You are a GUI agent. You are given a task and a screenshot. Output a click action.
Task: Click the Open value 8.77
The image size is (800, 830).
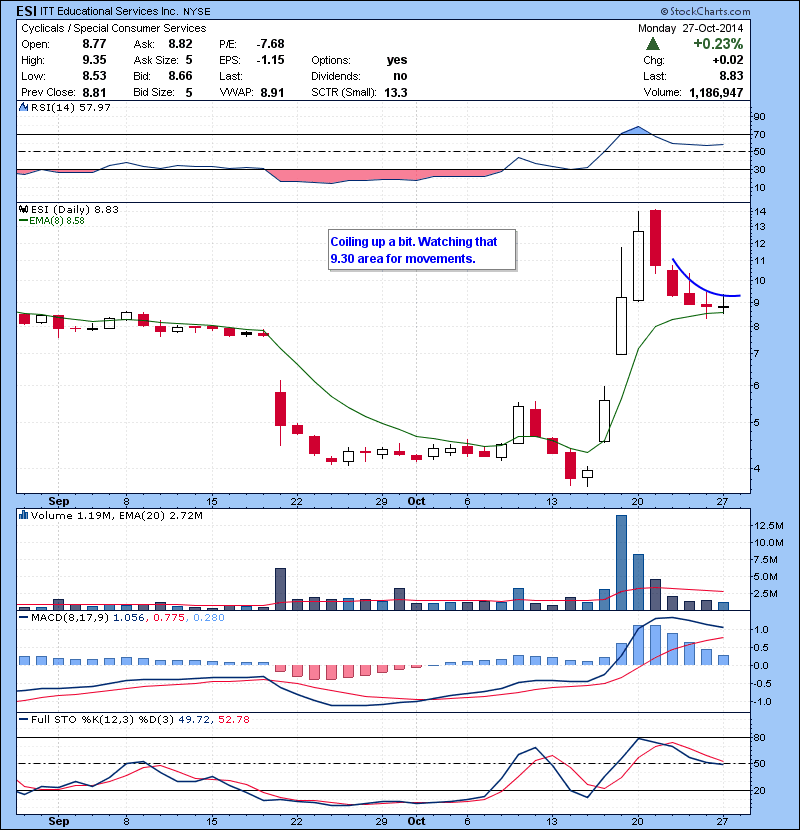(x=94, y=44)
